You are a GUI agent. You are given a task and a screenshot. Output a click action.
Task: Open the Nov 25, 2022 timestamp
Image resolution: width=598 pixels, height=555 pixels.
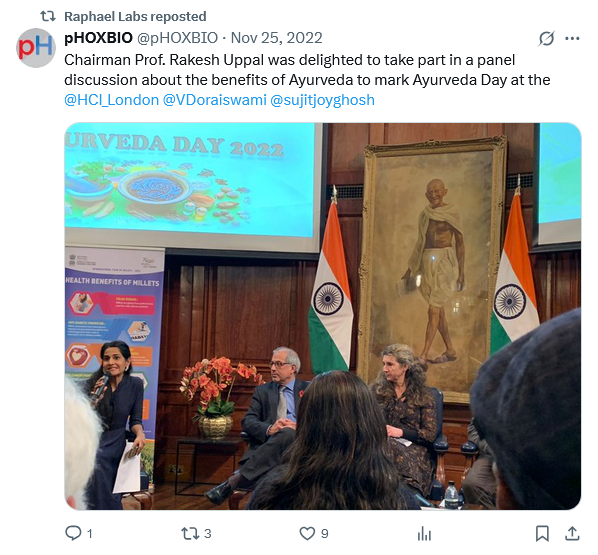pyautogui.click(x=276, y=38)
